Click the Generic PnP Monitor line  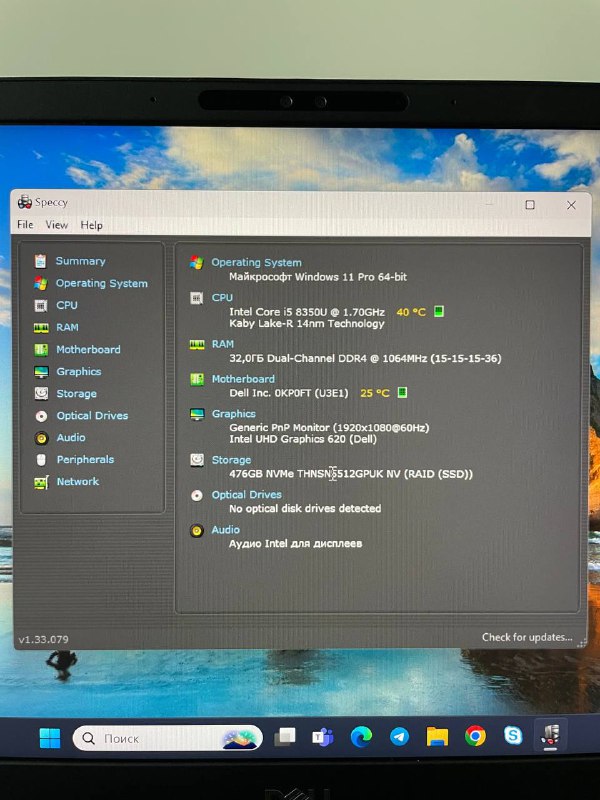[329, 428]
